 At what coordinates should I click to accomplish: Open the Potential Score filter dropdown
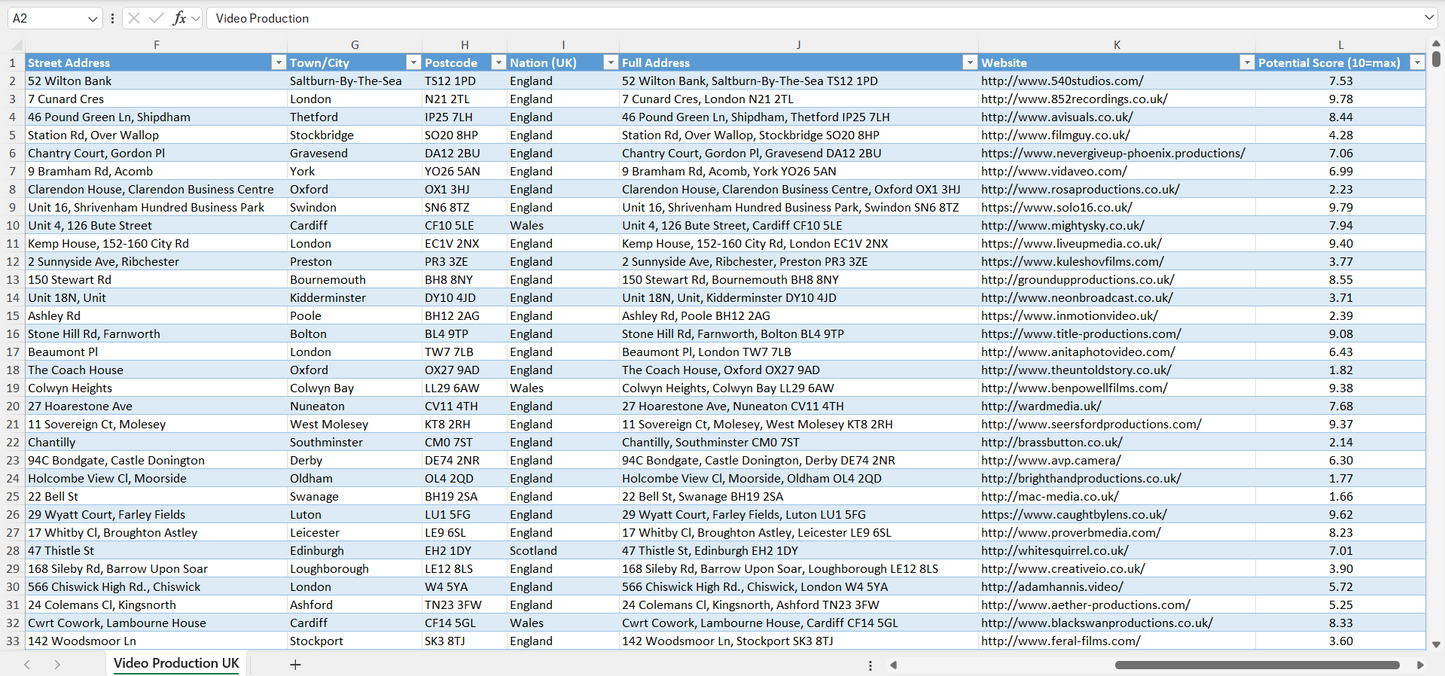1417,62
